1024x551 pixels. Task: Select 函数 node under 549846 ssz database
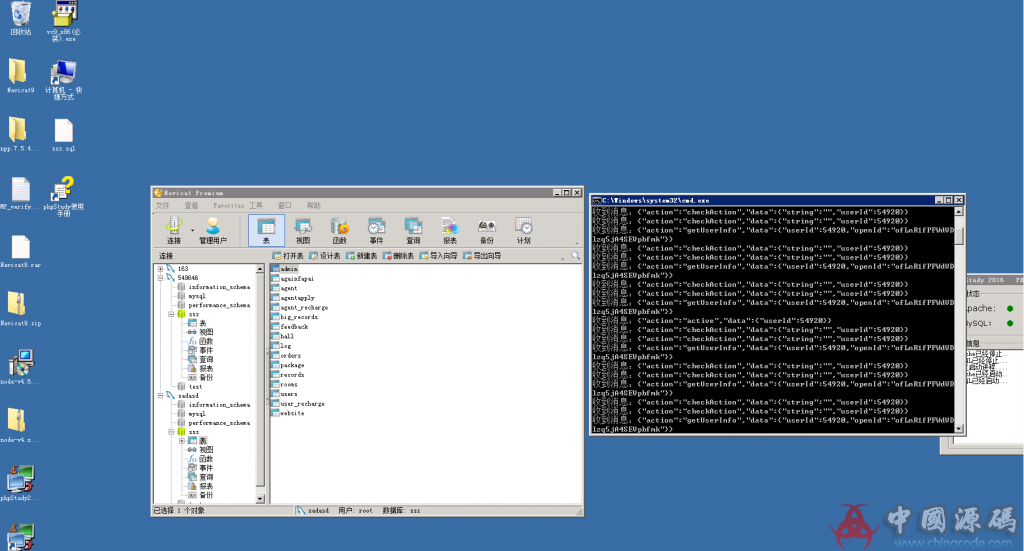[200, 341]
